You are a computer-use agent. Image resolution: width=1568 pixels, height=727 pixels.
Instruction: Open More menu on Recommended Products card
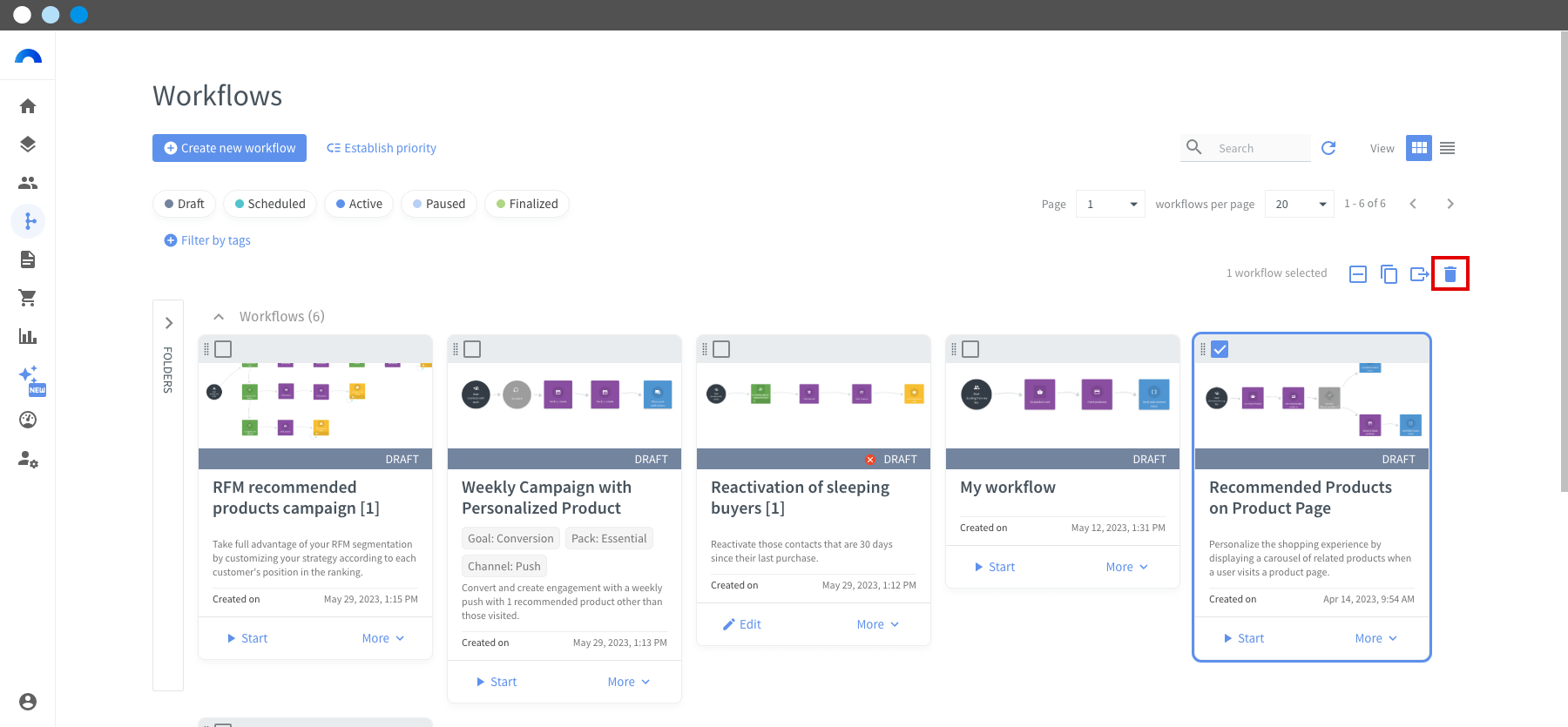pyautogui.click(x=1376, y=638)
